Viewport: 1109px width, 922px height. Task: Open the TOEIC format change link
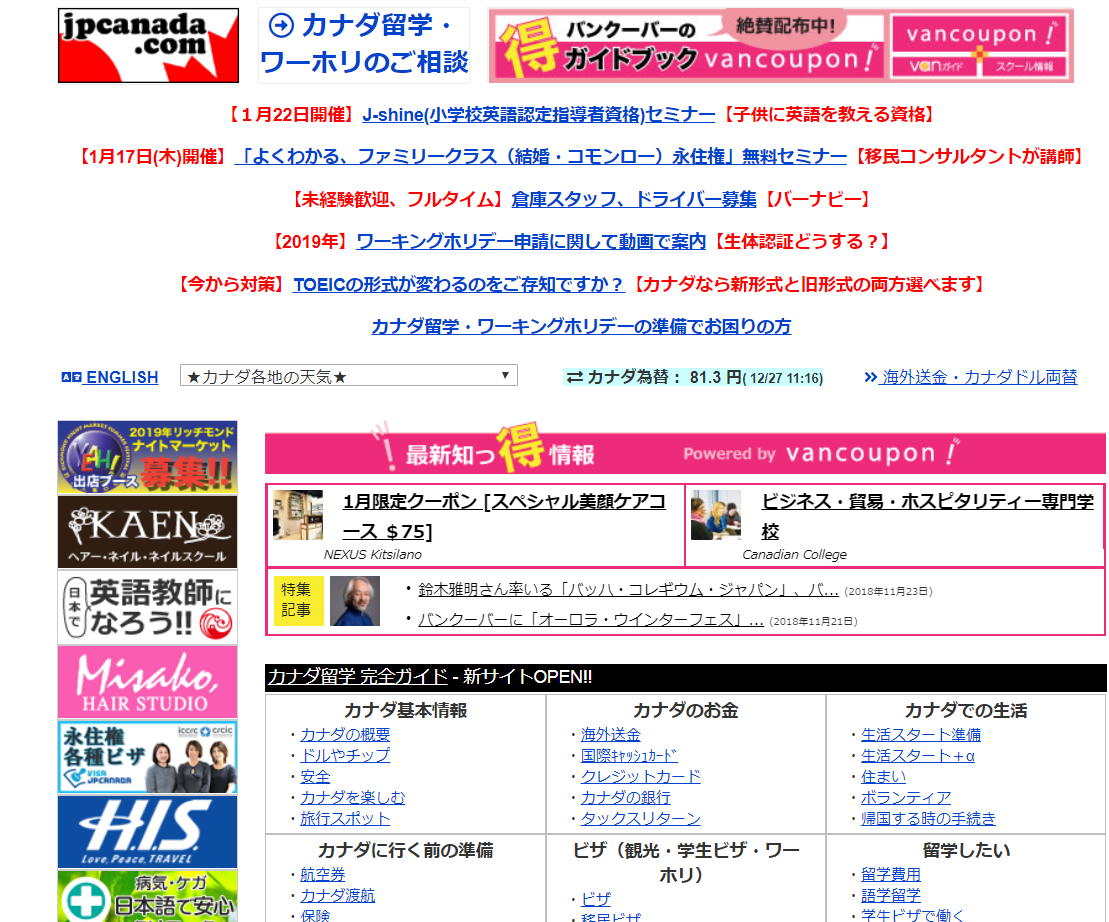point(458,284)
